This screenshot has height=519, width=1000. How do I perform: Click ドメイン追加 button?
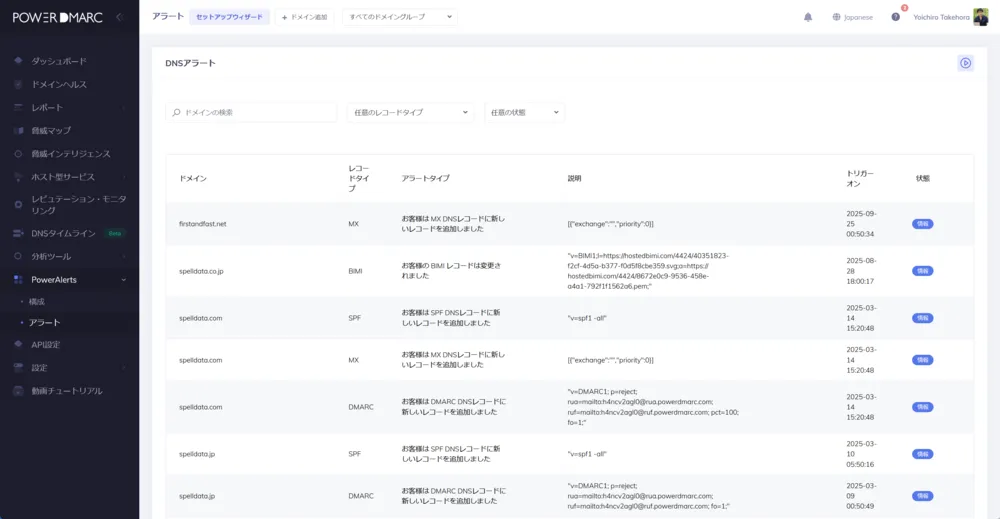305,17
